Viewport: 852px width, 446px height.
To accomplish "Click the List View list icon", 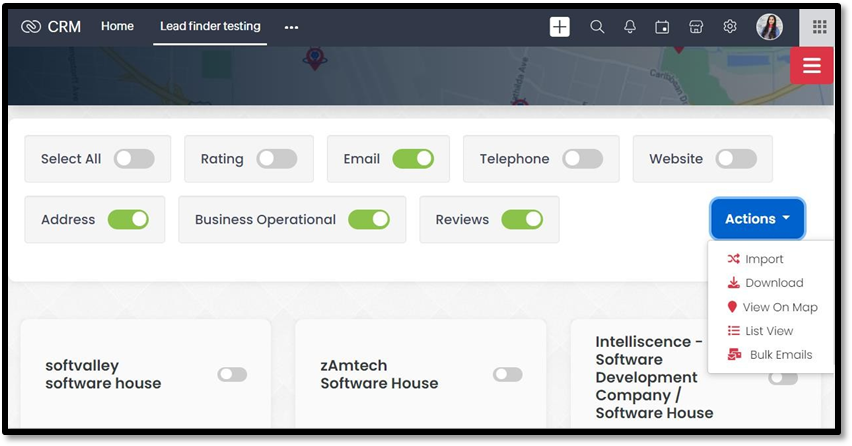I will point(734,330).
